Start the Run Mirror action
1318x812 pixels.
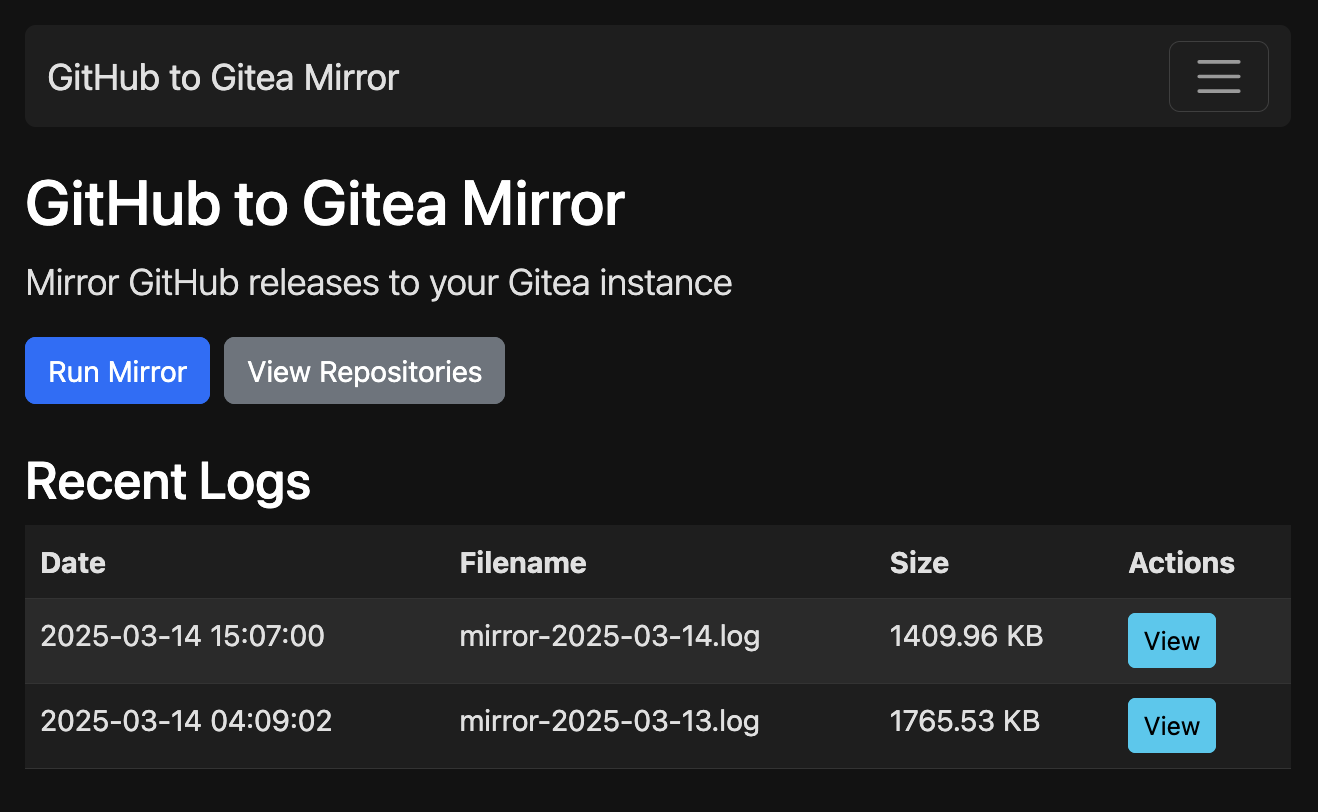[117, 371]
